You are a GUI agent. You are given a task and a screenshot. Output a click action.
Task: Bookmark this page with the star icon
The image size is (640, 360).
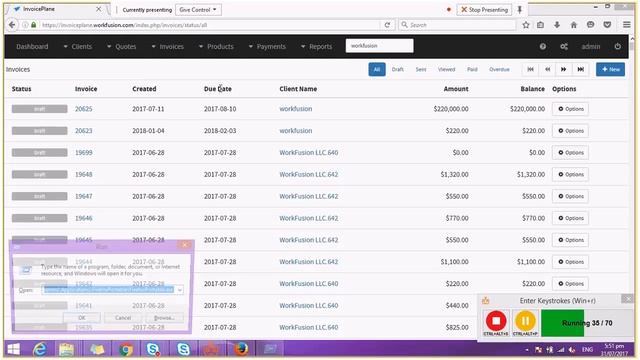[x=526, y=25]
